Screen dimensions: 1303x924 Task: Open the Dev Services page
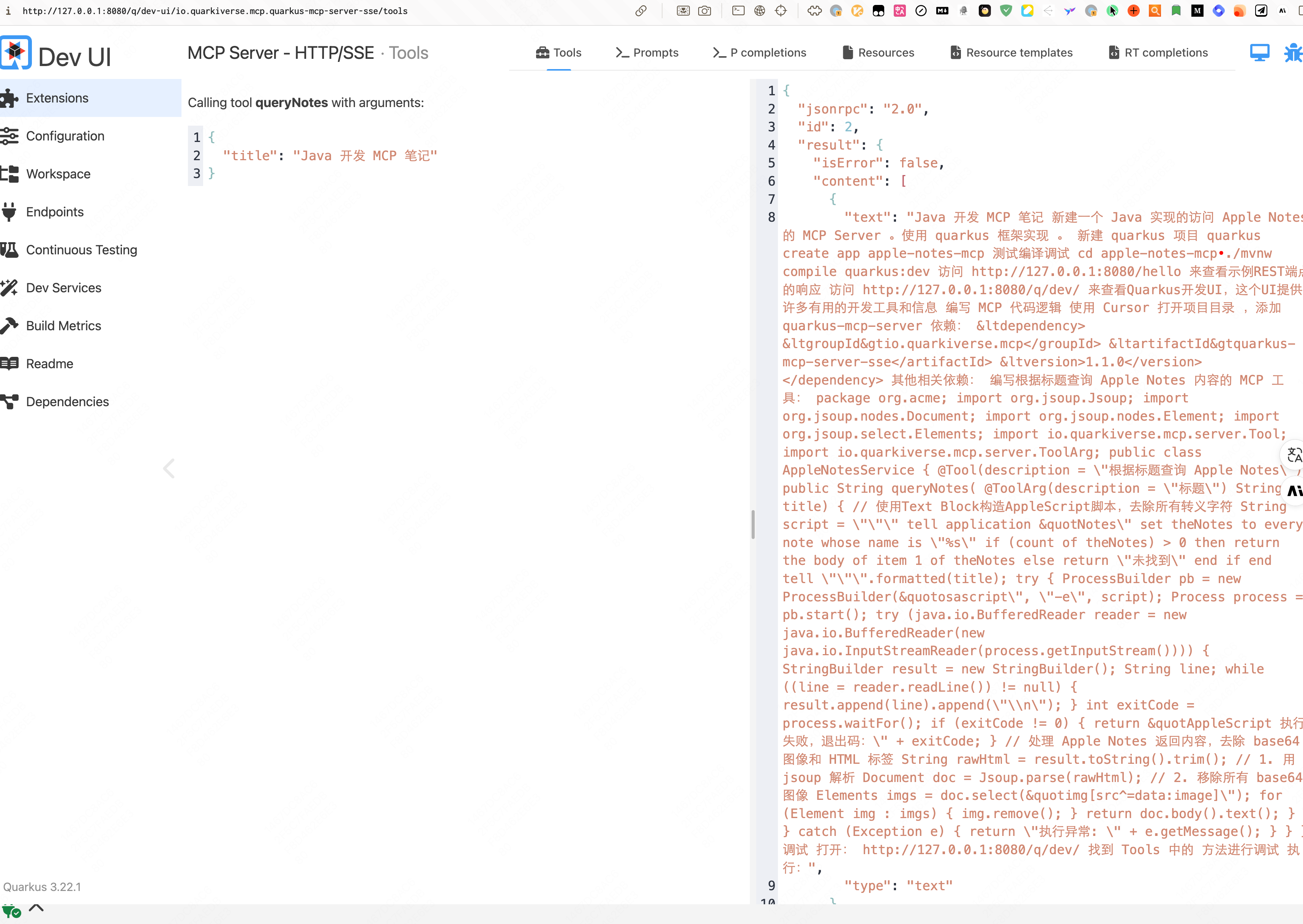coord(90,288)
